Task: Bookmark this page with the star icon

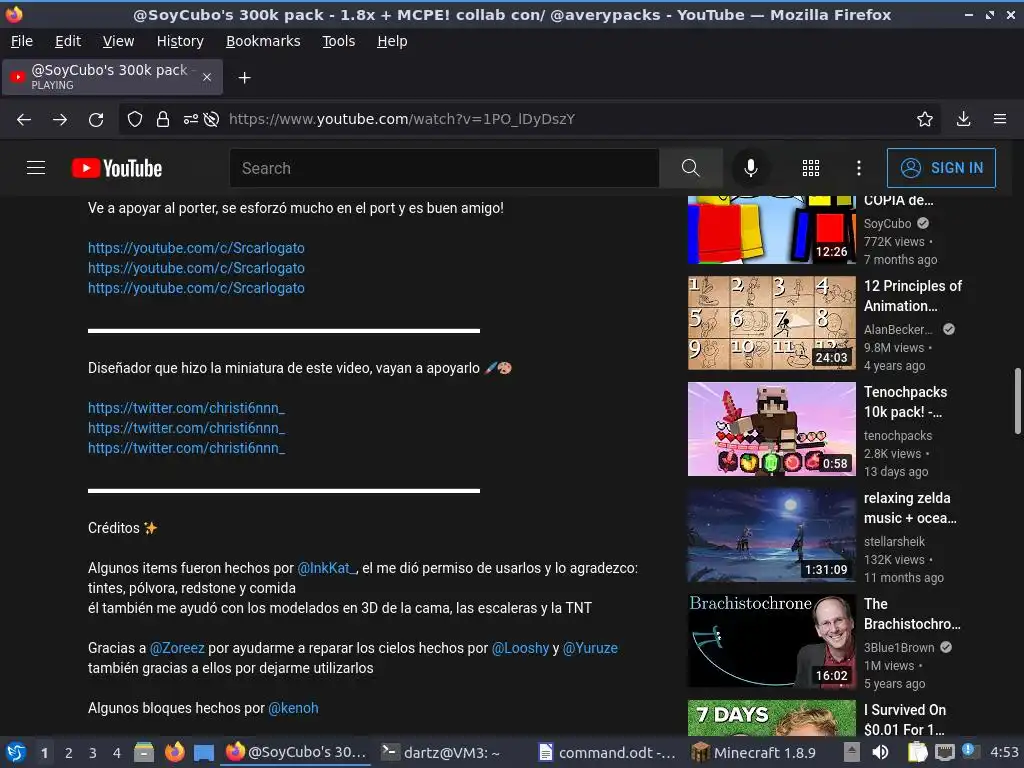Action: pyautogui.click(x=925, y=119)
